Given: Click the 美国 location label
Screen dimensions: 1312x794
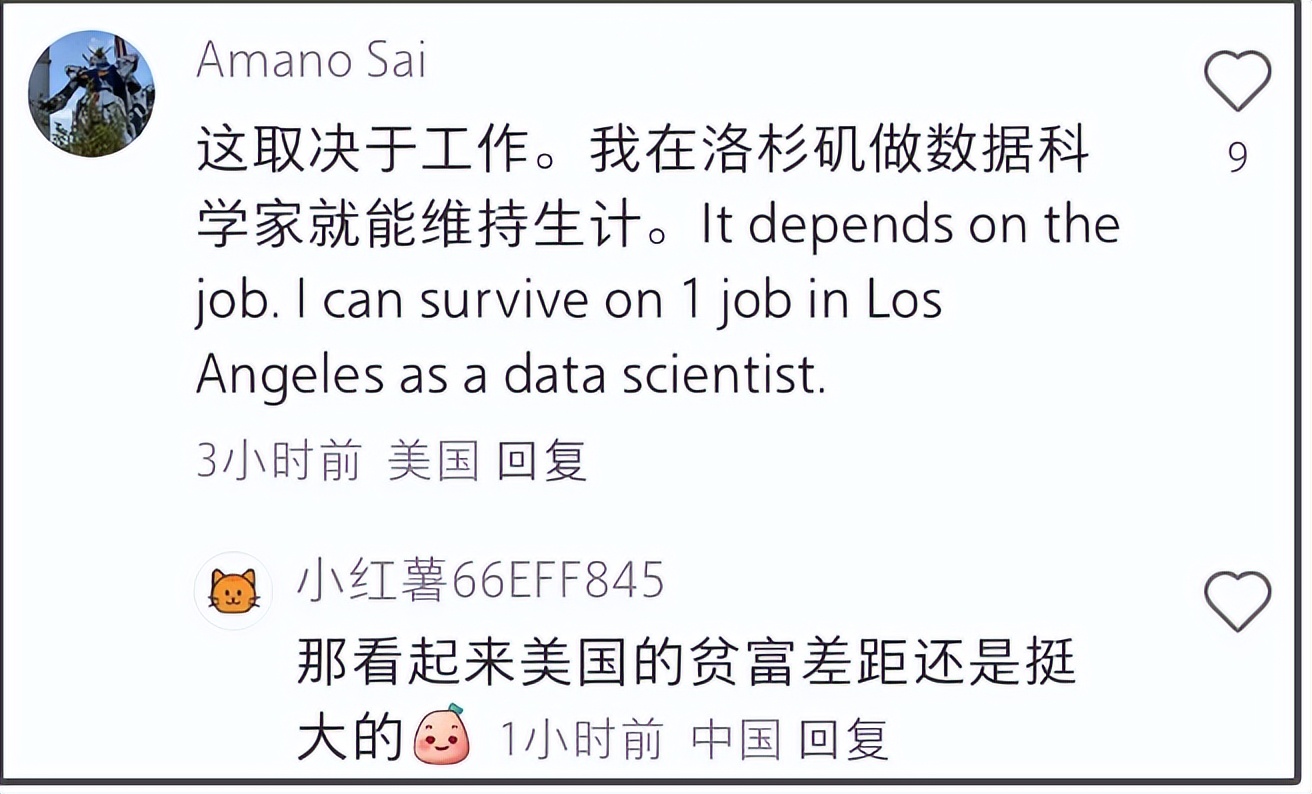Looking at the screenshot, I should pos(433,462).
